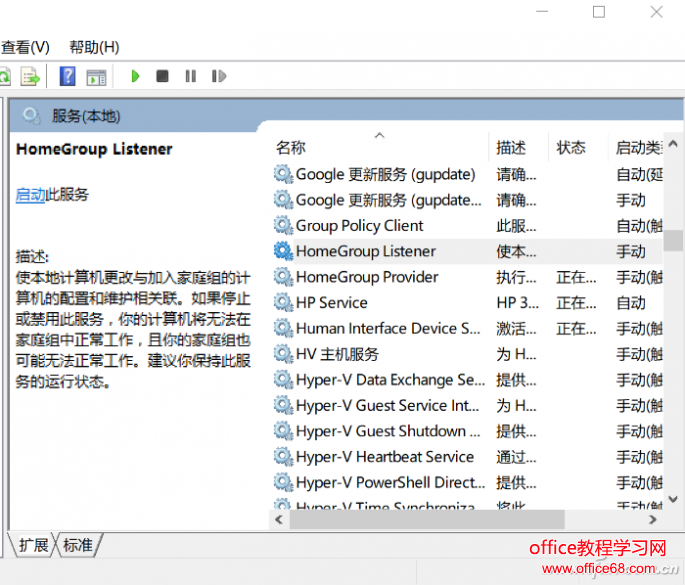Click gear icon beside Google 更新服务 (gupdate)
Viewport: 685px width, 585px height.
click(x=283, y=174)
